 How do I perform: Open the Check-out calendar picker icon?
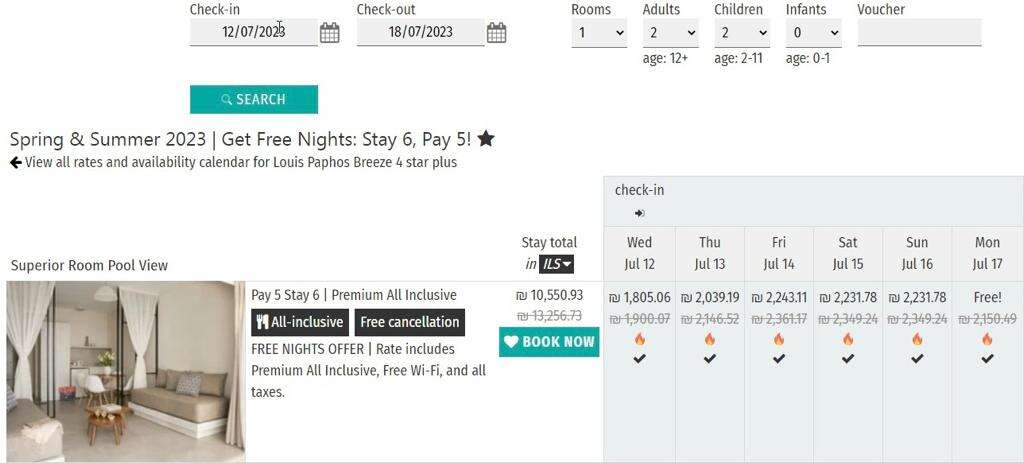point(496,33)
